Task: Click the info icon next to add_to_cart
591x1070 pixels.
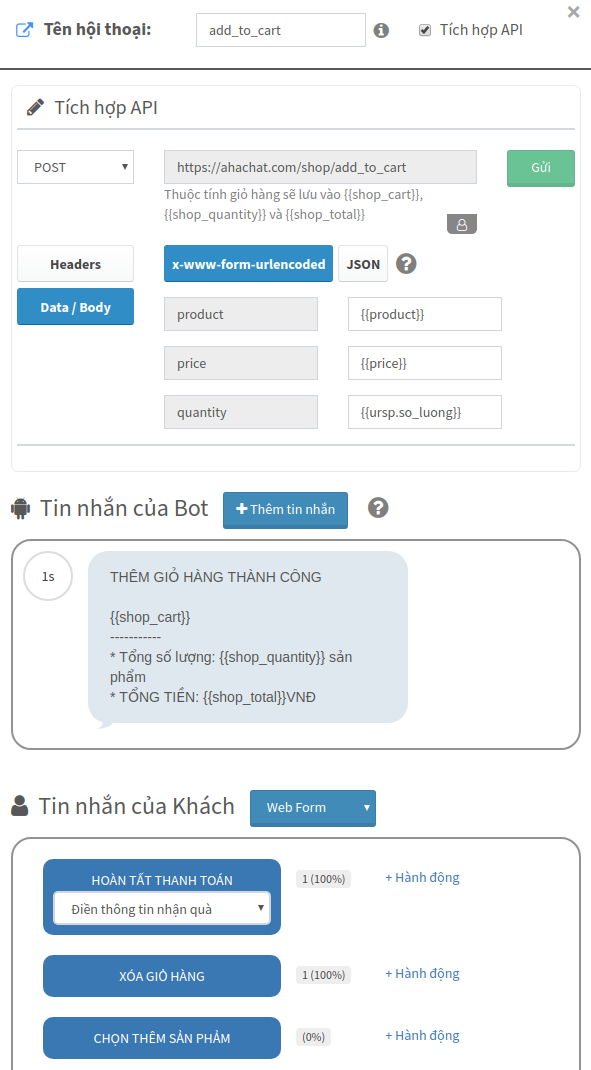Action: click(x=381, y=31)
